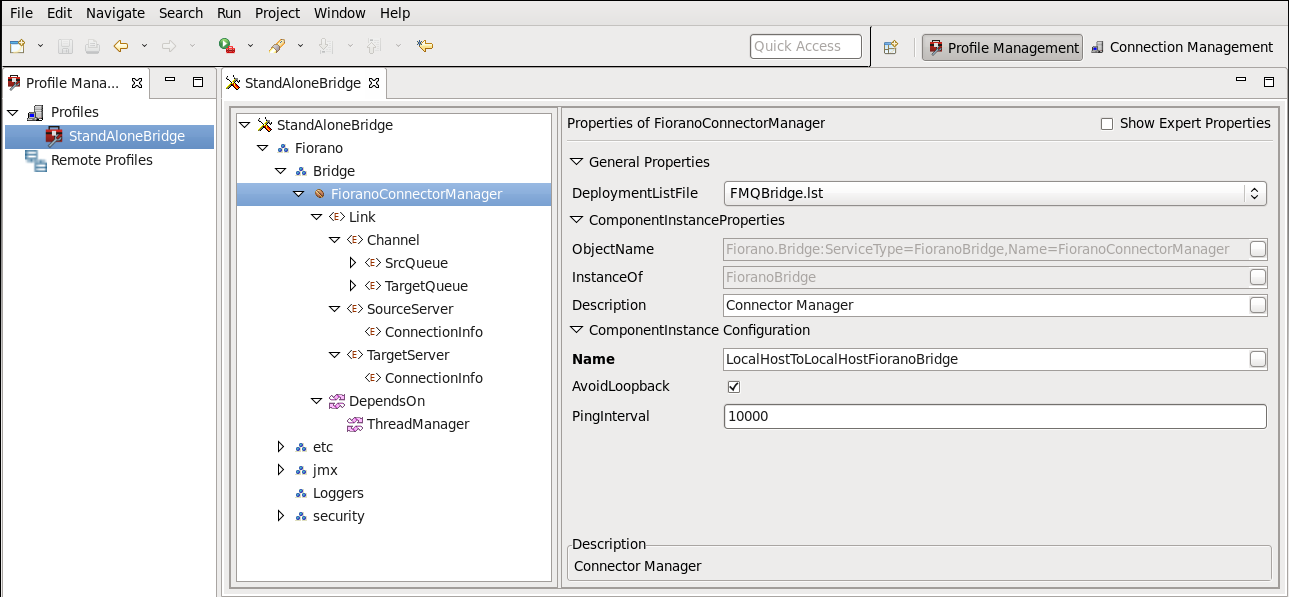Open the File menu

[21, 13]
